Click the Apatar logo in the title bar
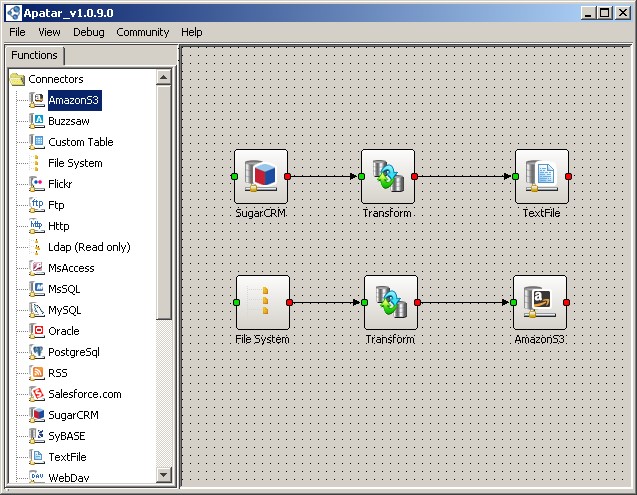The image size is (637, 495). pyautogui.click(x=13, y=13)
